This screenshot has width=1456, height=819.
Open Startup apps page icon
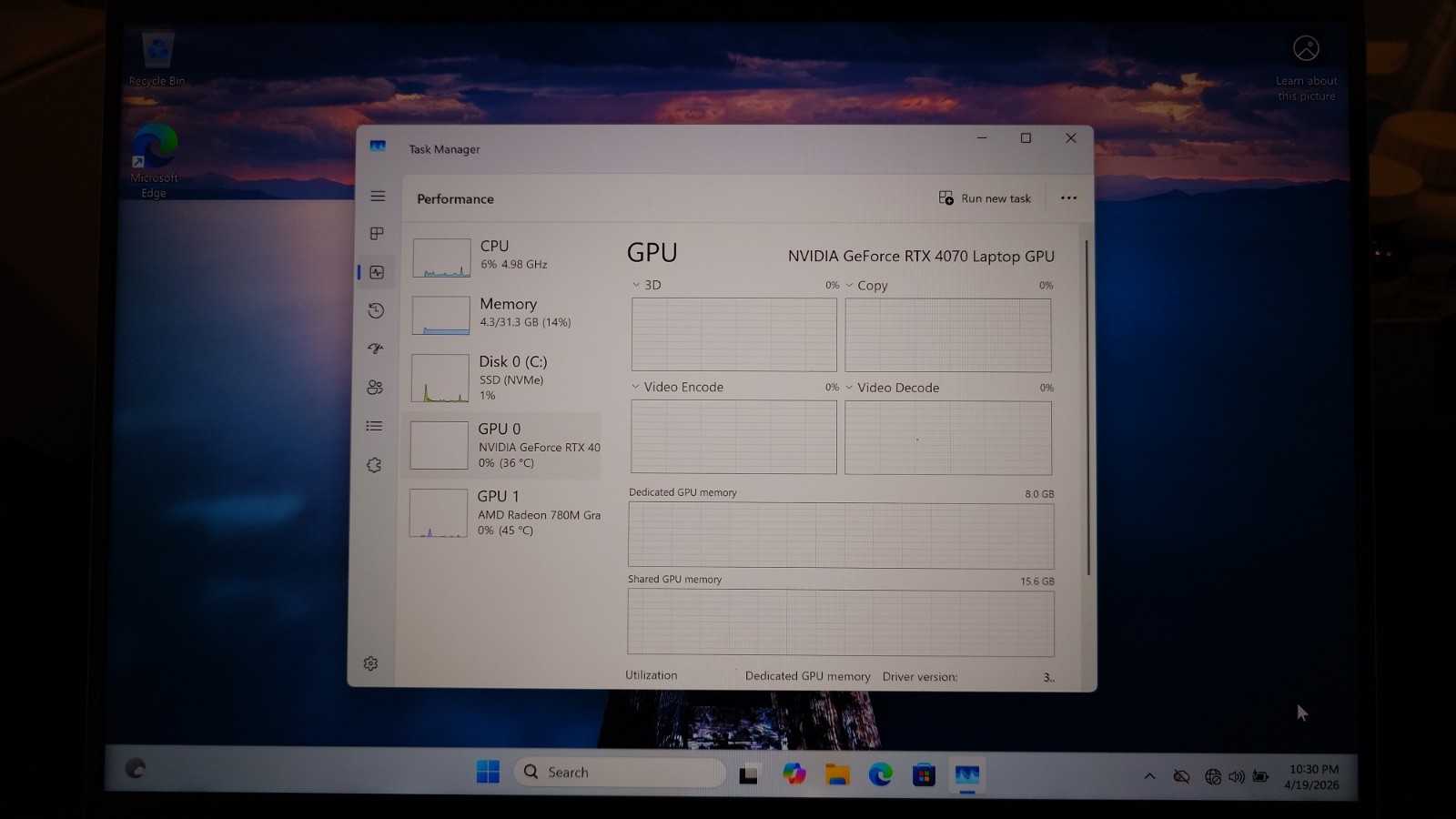[375, 349]
